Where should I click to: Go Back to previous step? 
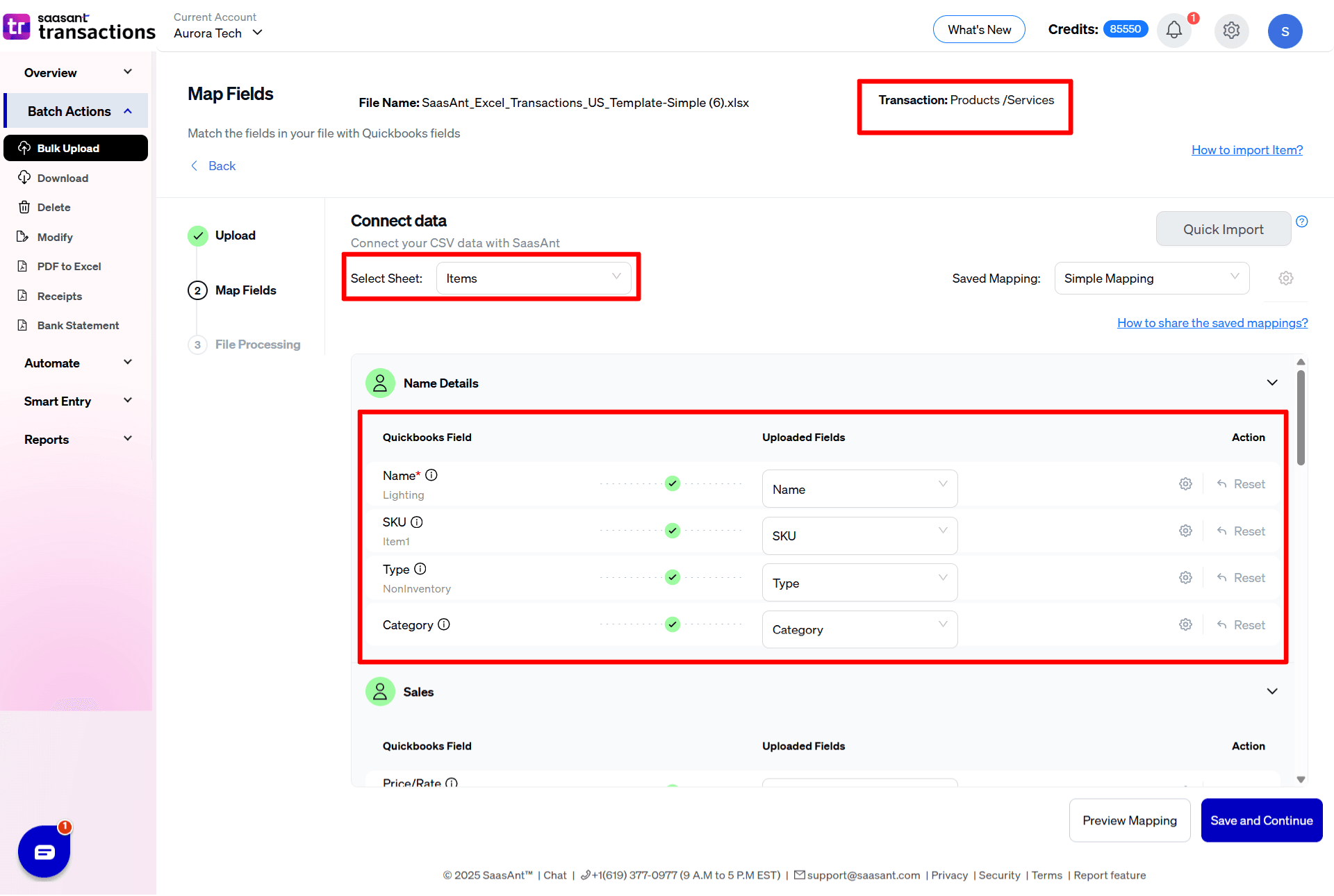point(213,165)
